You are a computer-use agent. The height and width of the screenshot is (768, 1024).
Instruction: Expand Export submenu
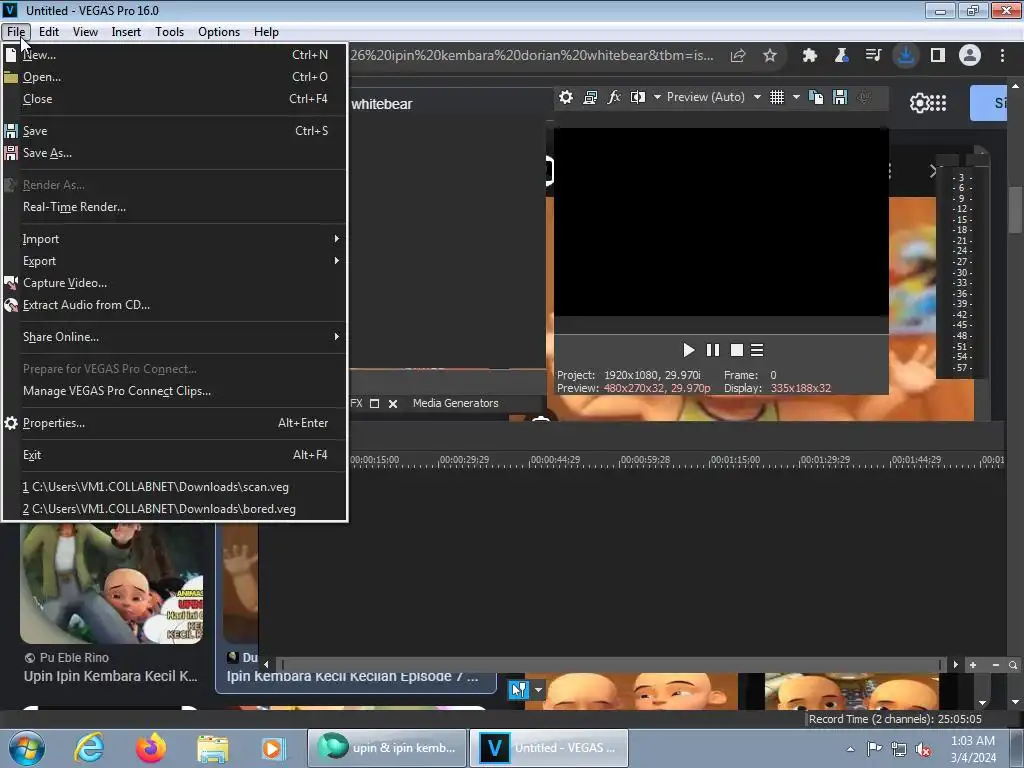174,261
